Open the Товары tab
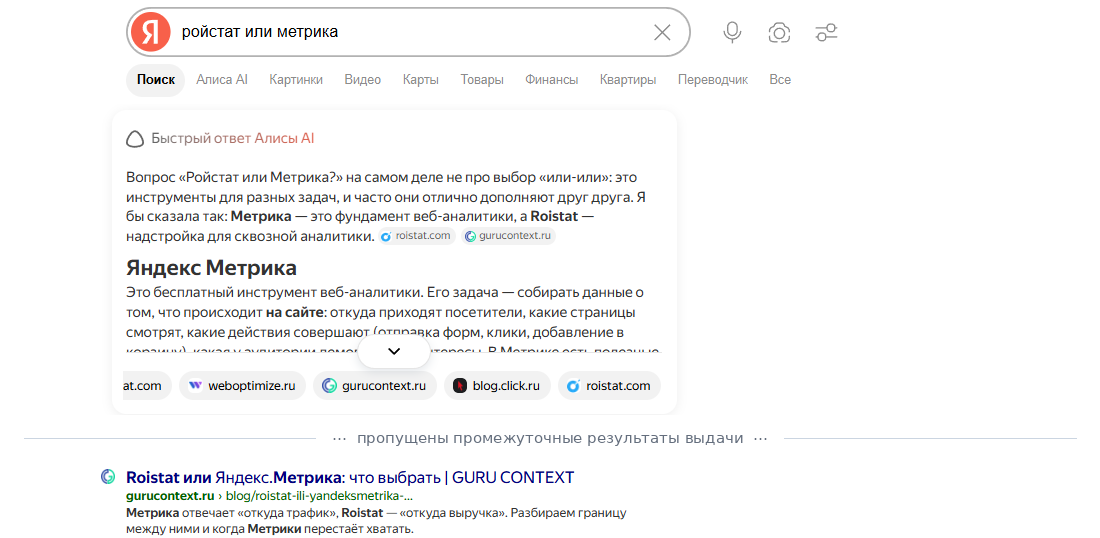This screenshot has width=1100, height=538. click(482, 80)
